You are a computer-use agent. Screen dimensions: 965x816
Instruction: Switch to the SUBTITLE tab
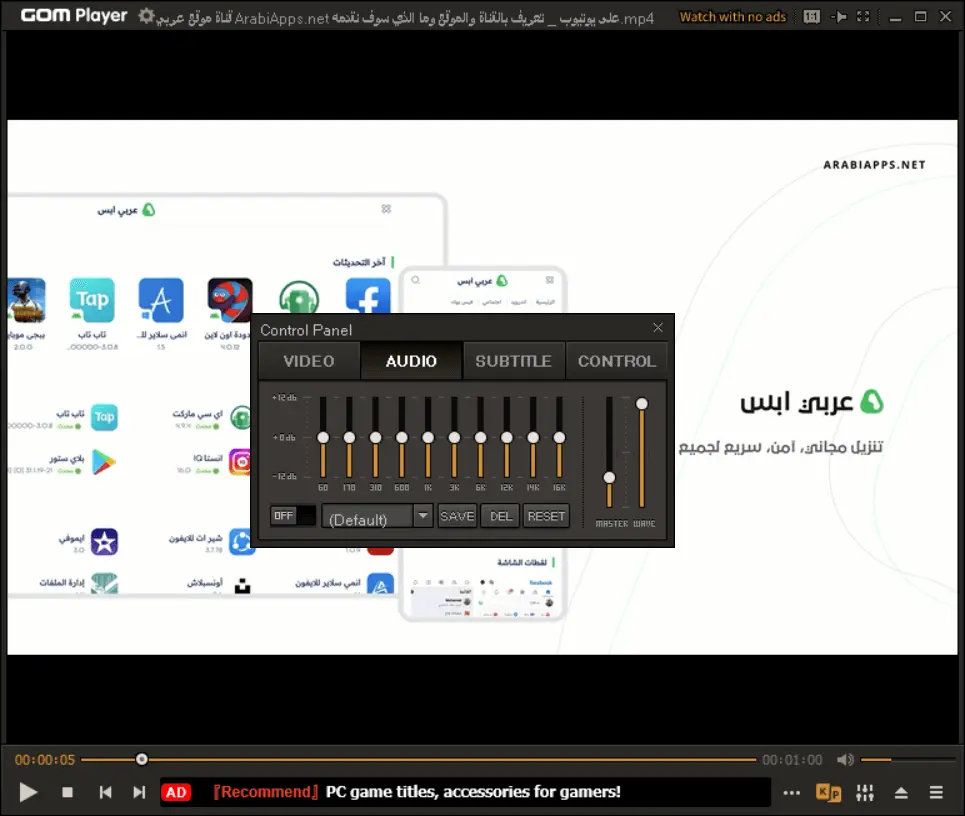[x=513, y=361]
